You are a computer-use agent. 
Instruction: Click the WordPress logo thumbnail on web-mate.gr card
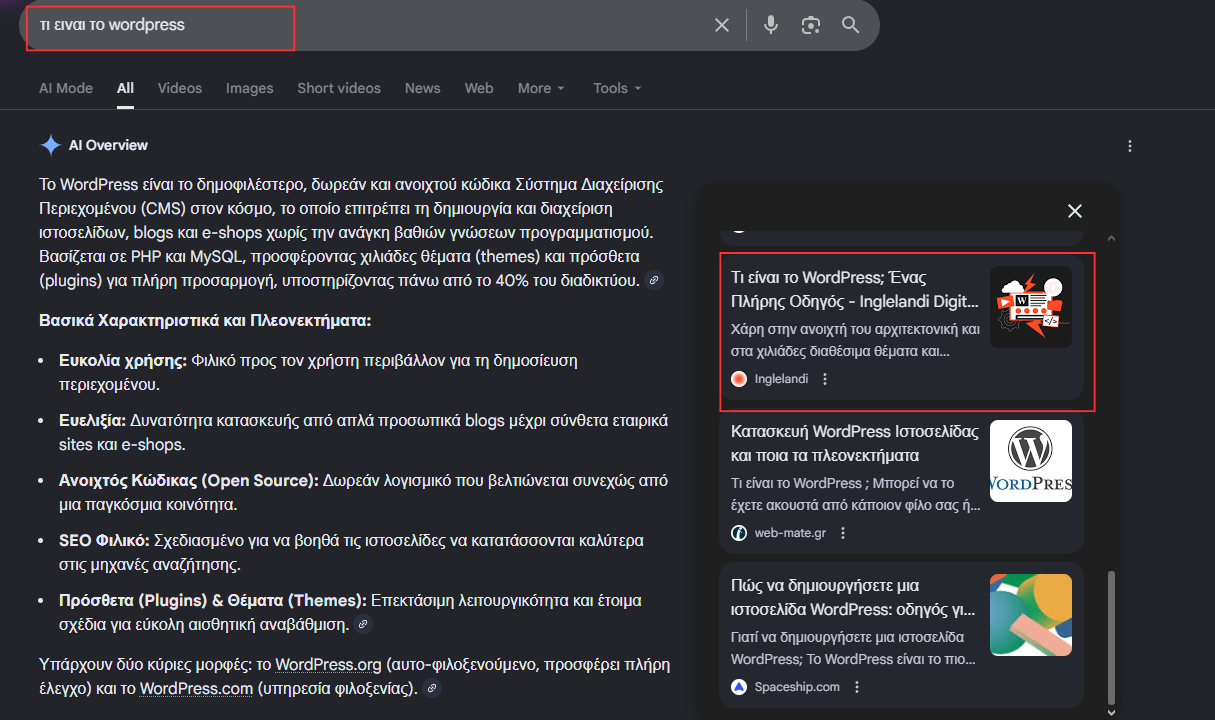click(1030, 461)
